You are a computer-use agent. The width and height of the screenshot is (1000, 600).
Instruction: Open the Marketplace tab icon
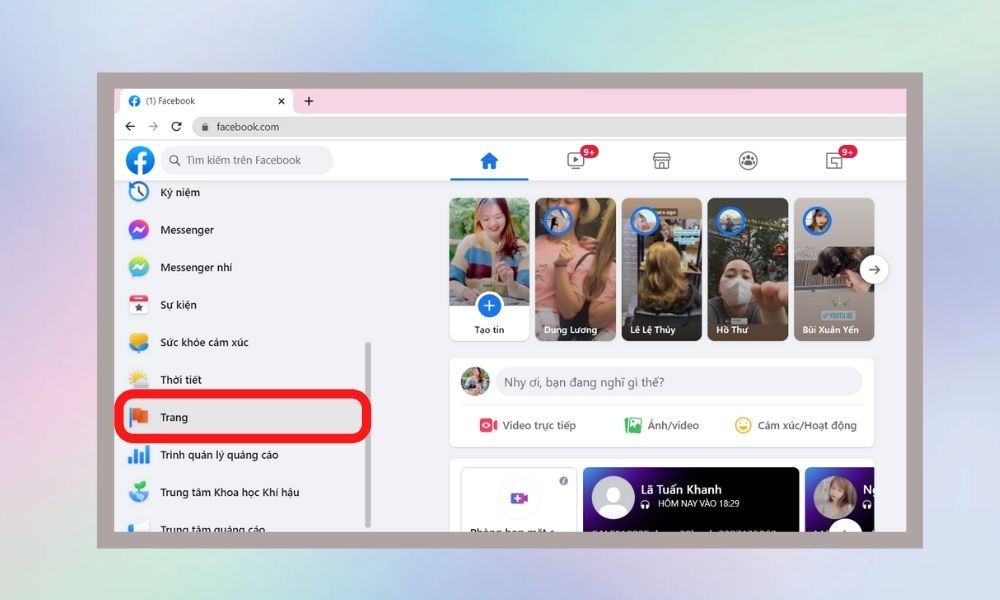point(661,161)
